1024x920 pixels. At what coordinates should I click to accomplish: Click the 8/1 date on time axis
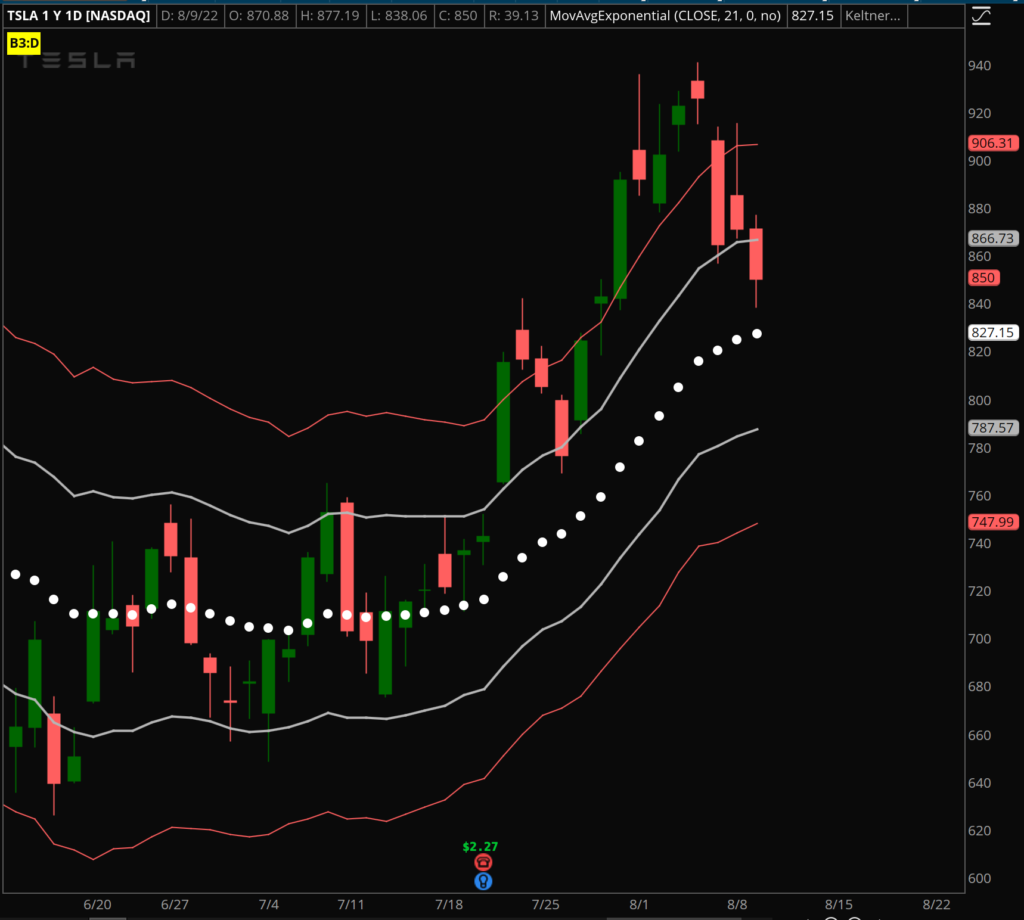(639, 905)
